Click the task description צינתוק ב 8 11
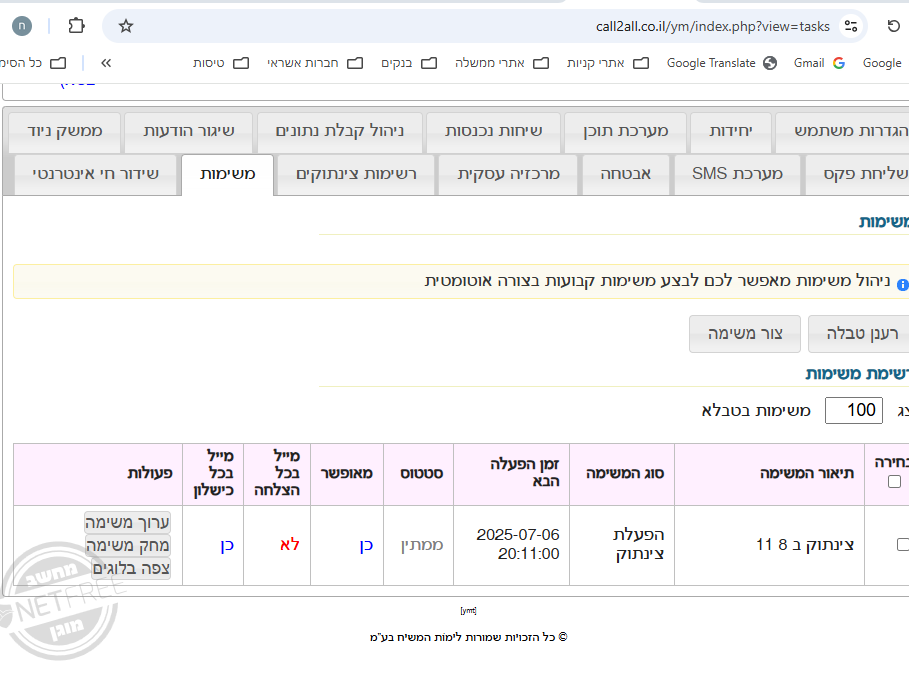 pos(805,545)
